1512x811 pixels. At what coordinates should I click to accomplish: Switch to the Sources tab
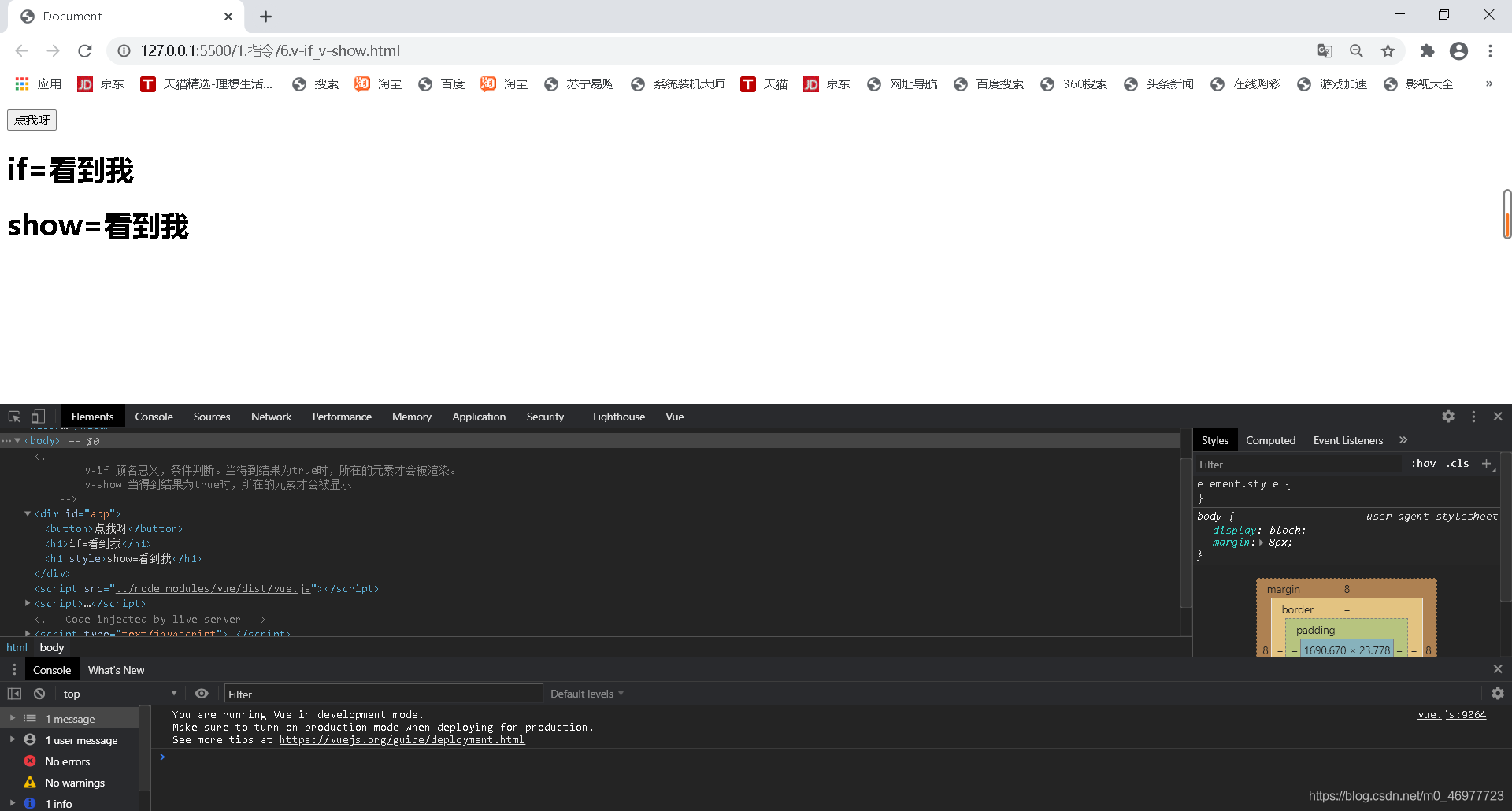[212, 417]
